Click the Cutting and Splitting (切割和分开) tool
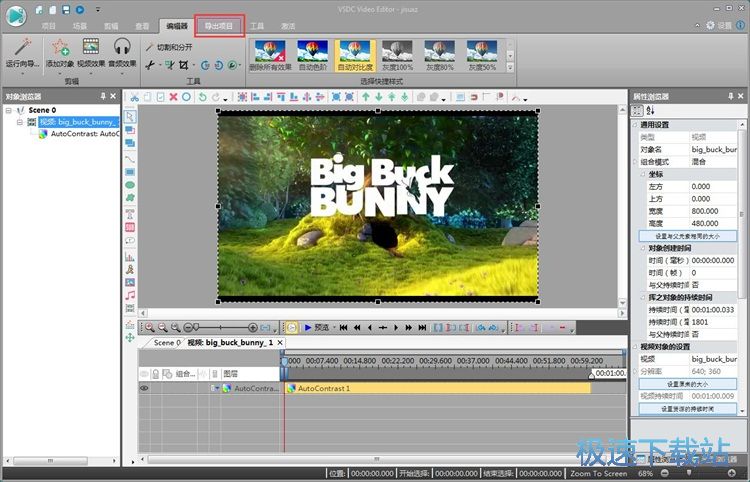This screenshot has width=750, height=482. tap(169, 47)
